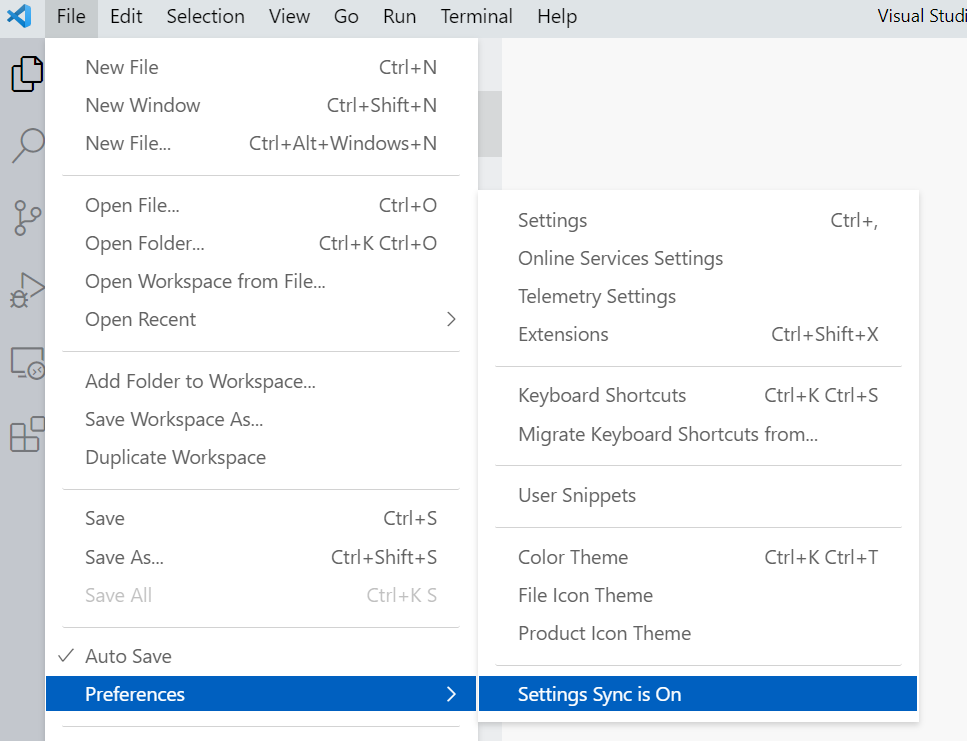
Task: Choose New Window from the File menu
Action: [142, 105]
